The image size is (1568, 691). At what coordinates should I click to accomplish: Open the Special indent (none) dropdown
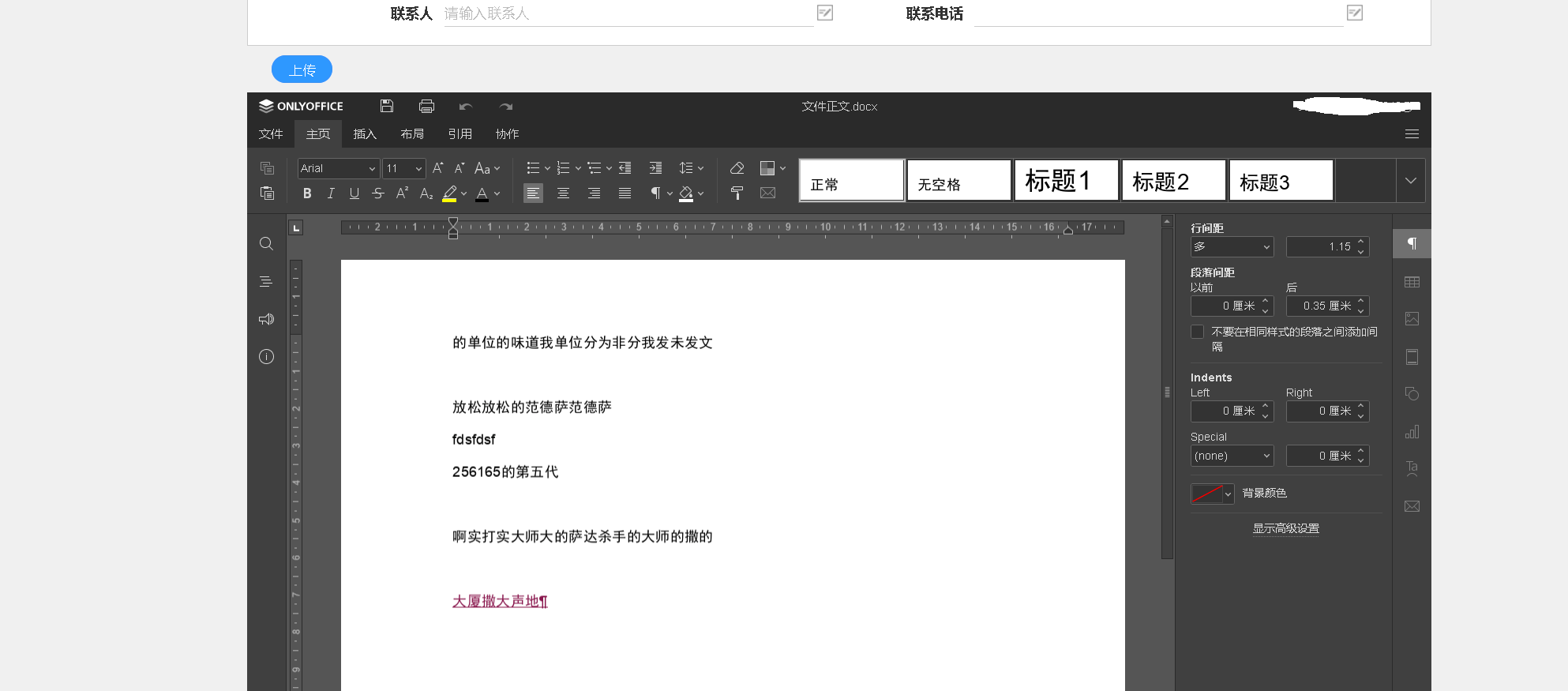(x=1232, y=456)
